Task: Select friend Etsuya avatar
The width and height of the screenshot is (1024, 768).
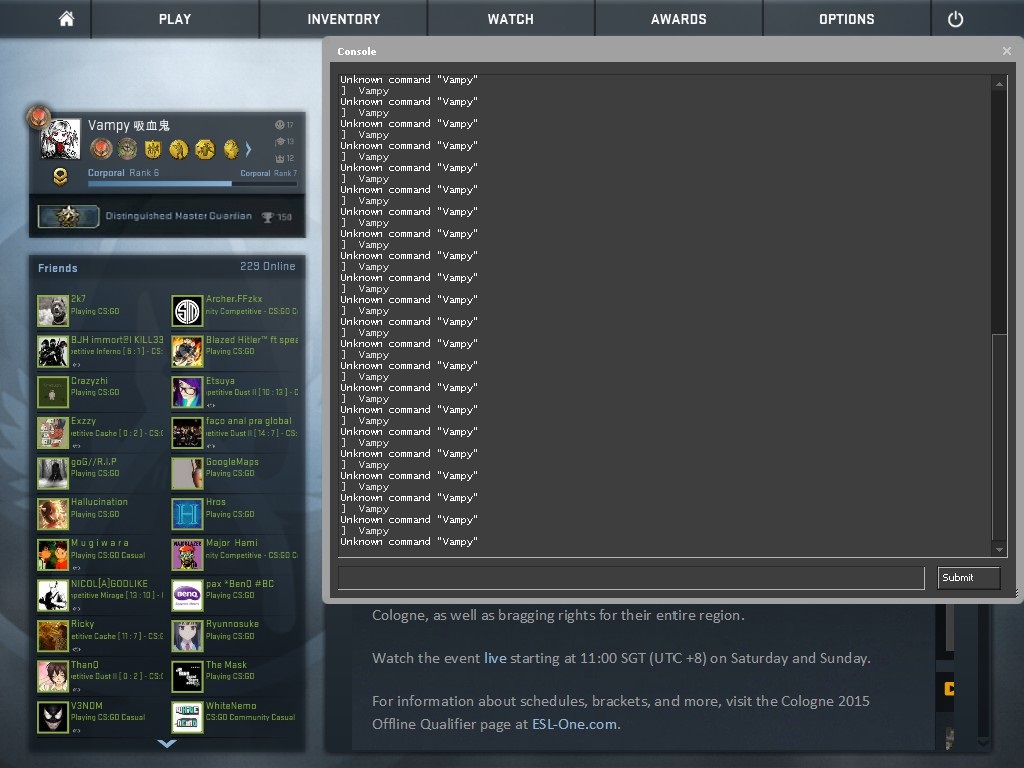Action: 187,392
